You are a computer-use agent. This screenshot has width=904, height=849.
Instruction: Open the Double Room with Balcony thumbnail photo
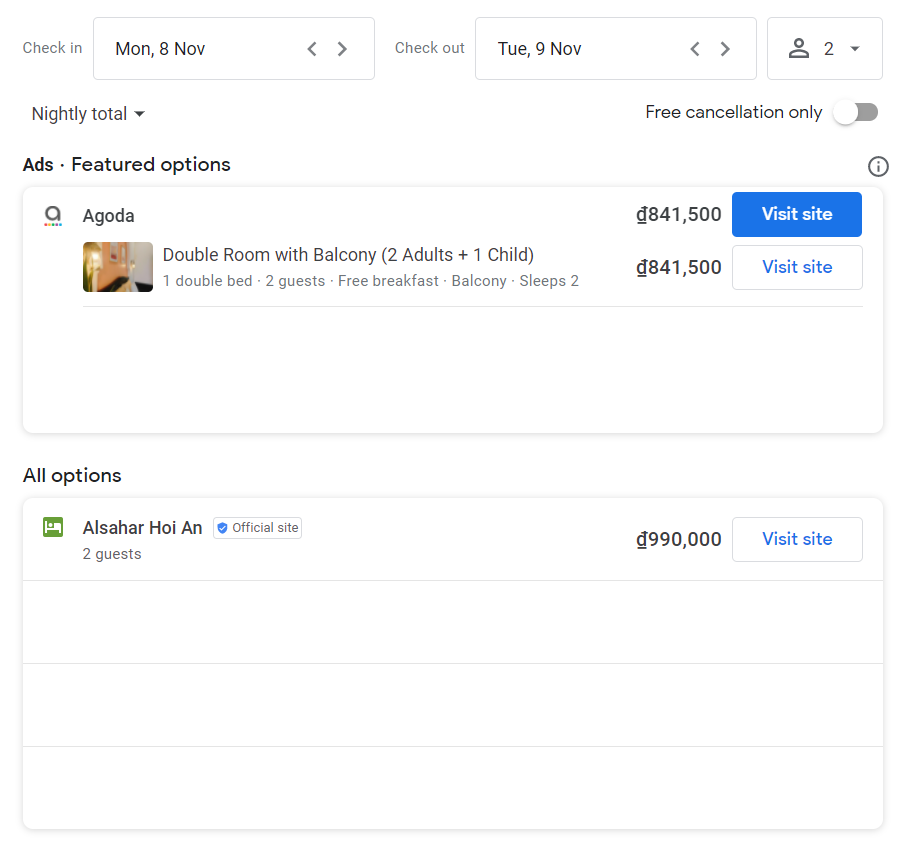point(117,267)
